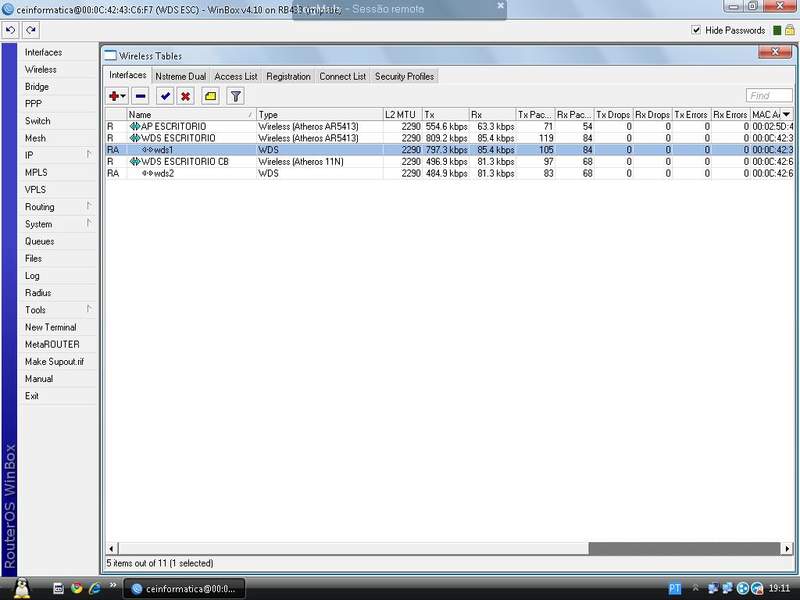The image size is (800, 600).
Task: Open the column chooser dropdown arrow
Action: 787,114
